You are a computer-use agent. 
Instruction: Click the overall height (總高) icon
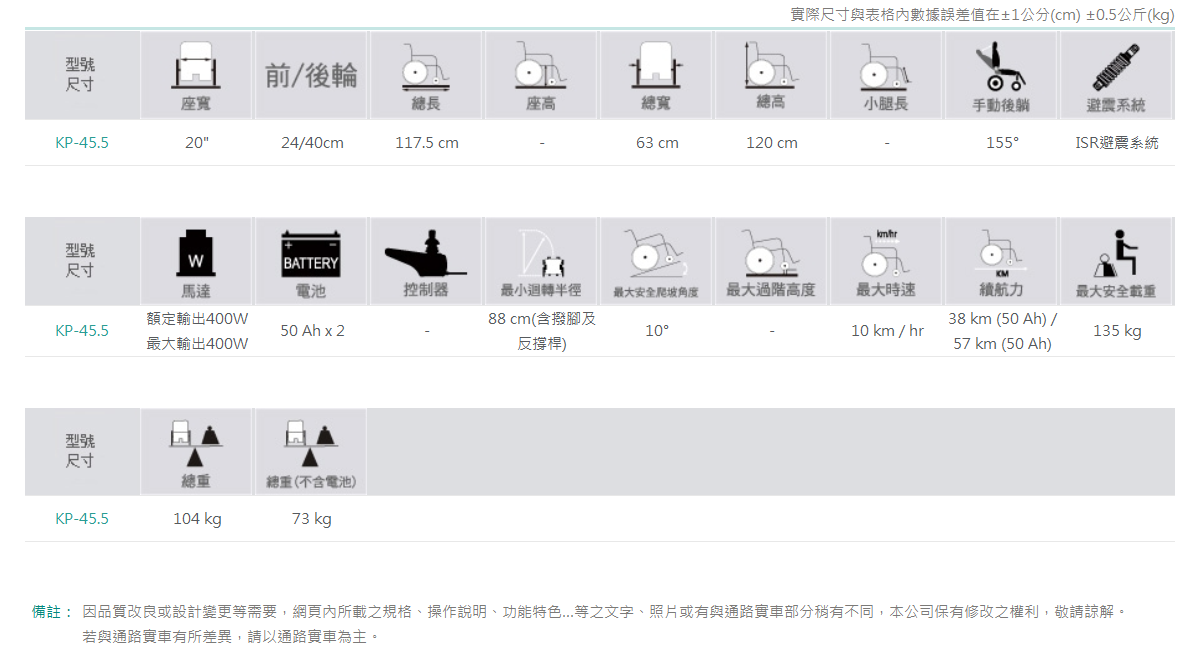[771, 66]
